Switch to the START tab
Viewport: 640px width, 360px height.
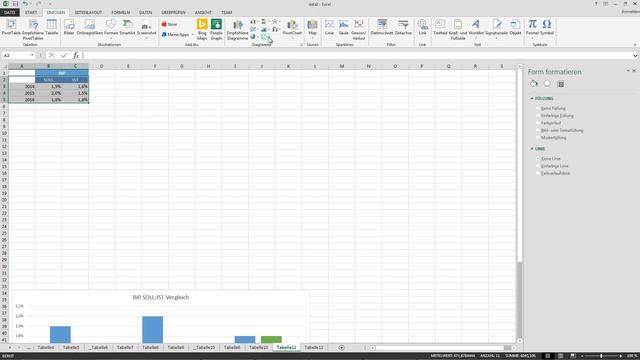31,12
